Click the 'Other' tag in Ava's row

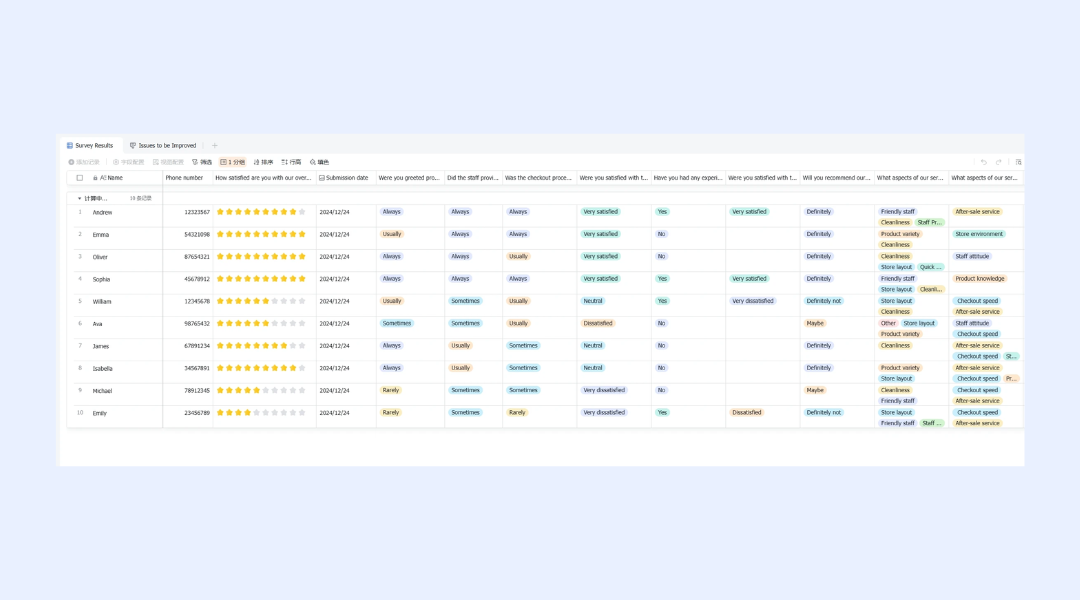click(x=889, y=323)
